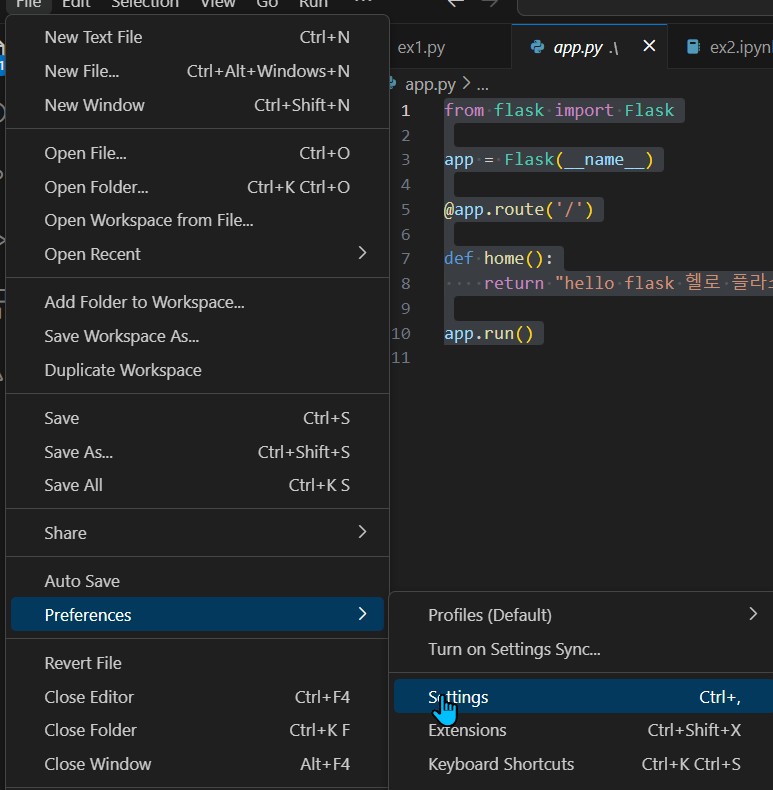This screenshot has width=773, height=790.
Task: Click the return "hello flask" line
Action: (628, 283)
